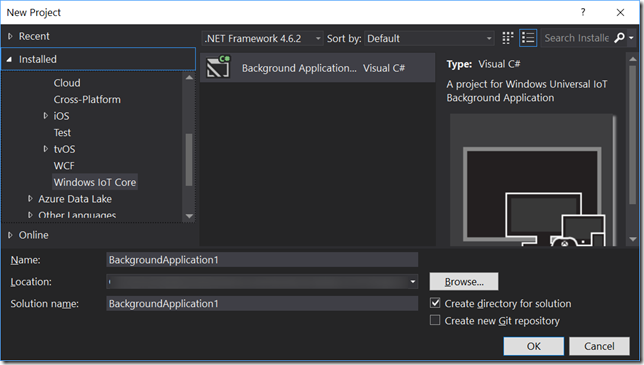Expand the iOS tree node
The width and height of the screenshot is (644, 365).
click(x=46, y=116)
